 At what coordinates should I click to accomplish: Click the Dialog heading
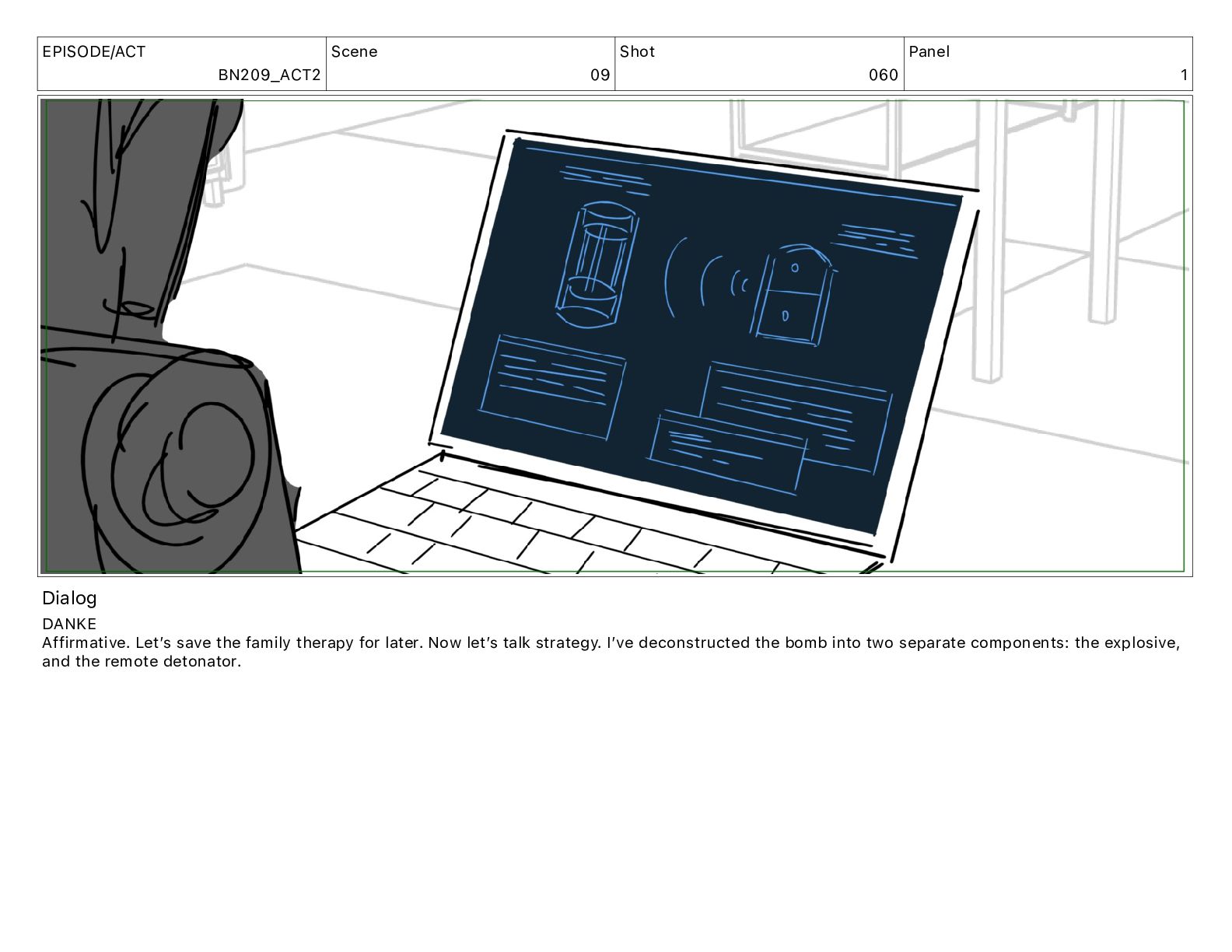[69, 598]
